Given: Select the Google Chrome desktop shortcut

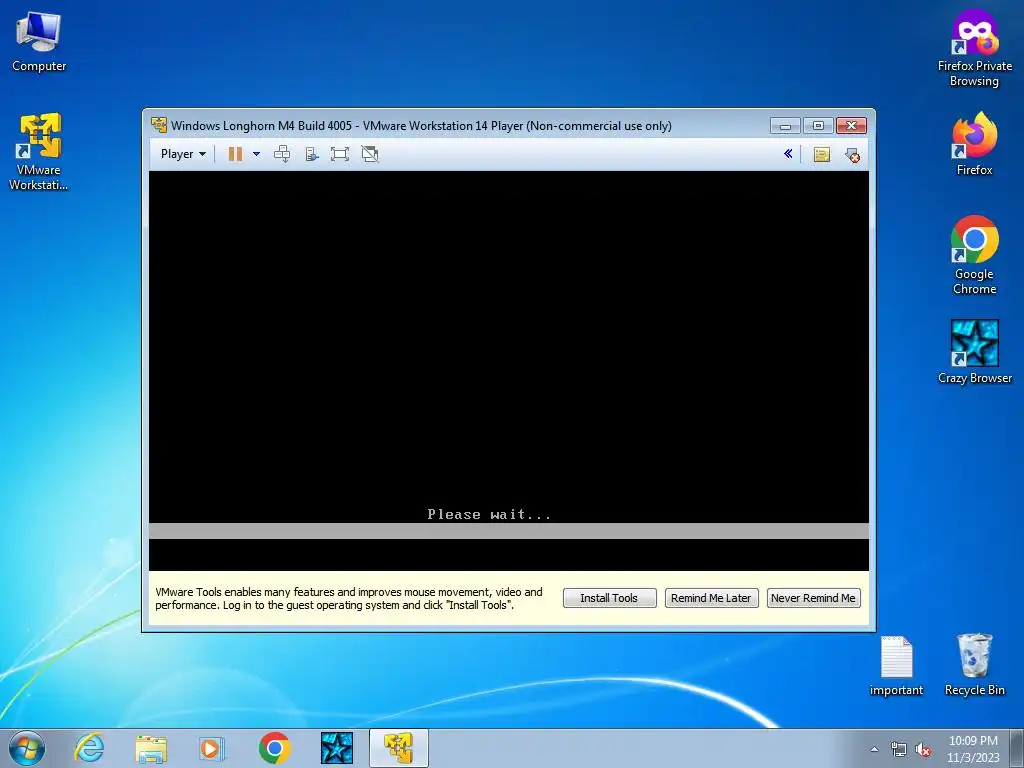Looking at the screenshot, I should [974, 255].
